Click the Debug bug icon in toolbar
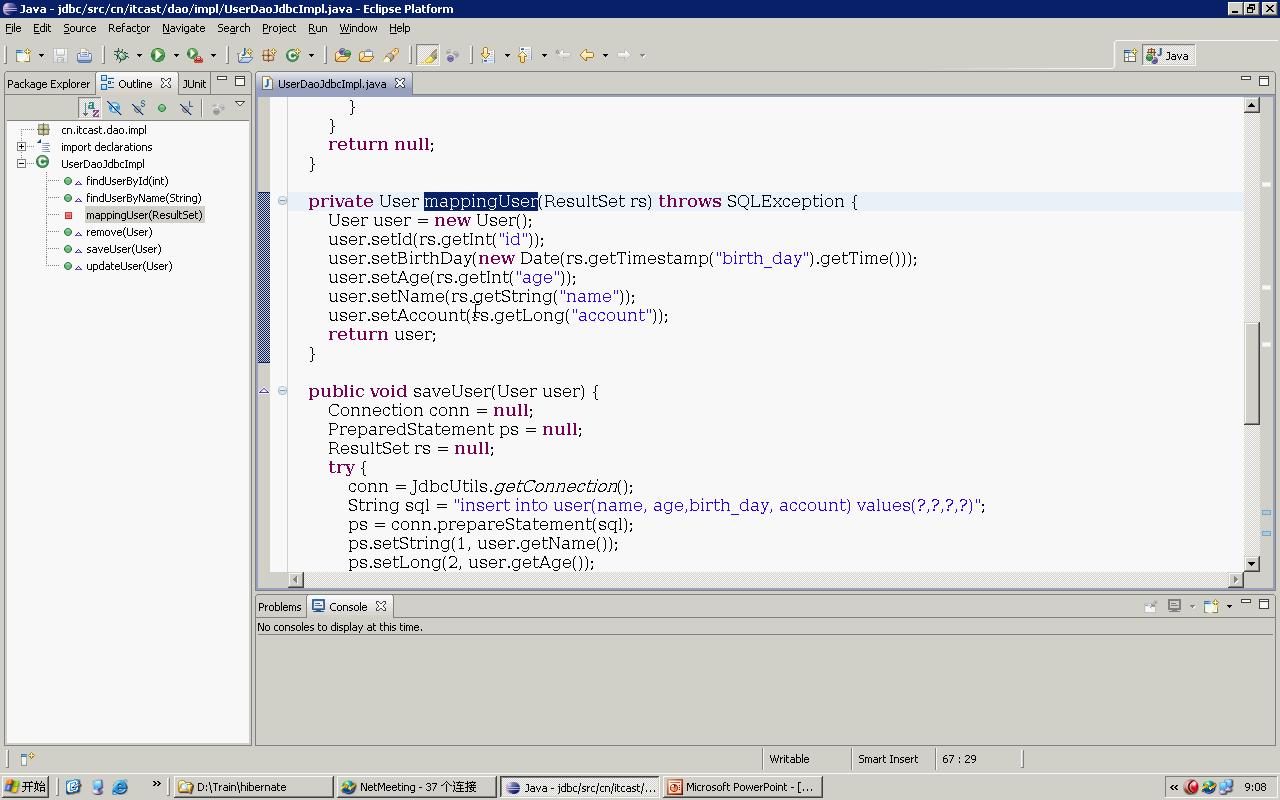 (121, 56)
